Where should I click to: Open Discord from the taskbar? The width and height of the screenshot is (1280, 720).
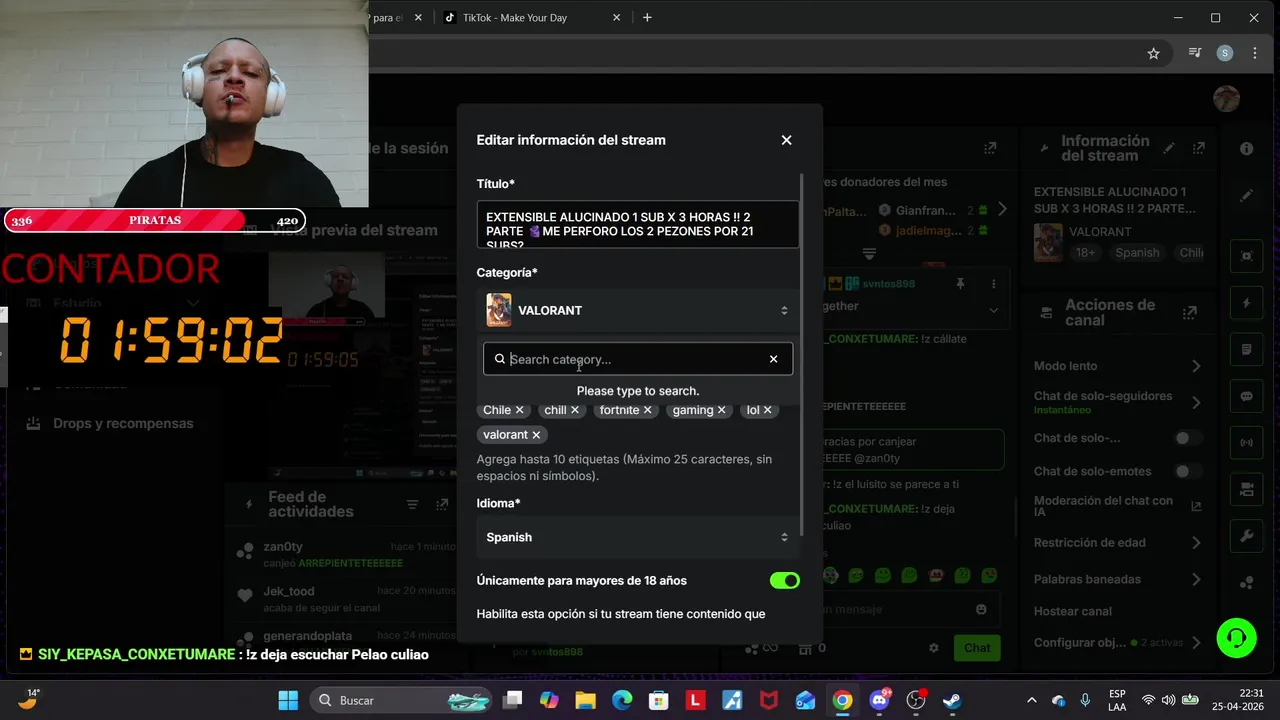click(x=881, y=700)
